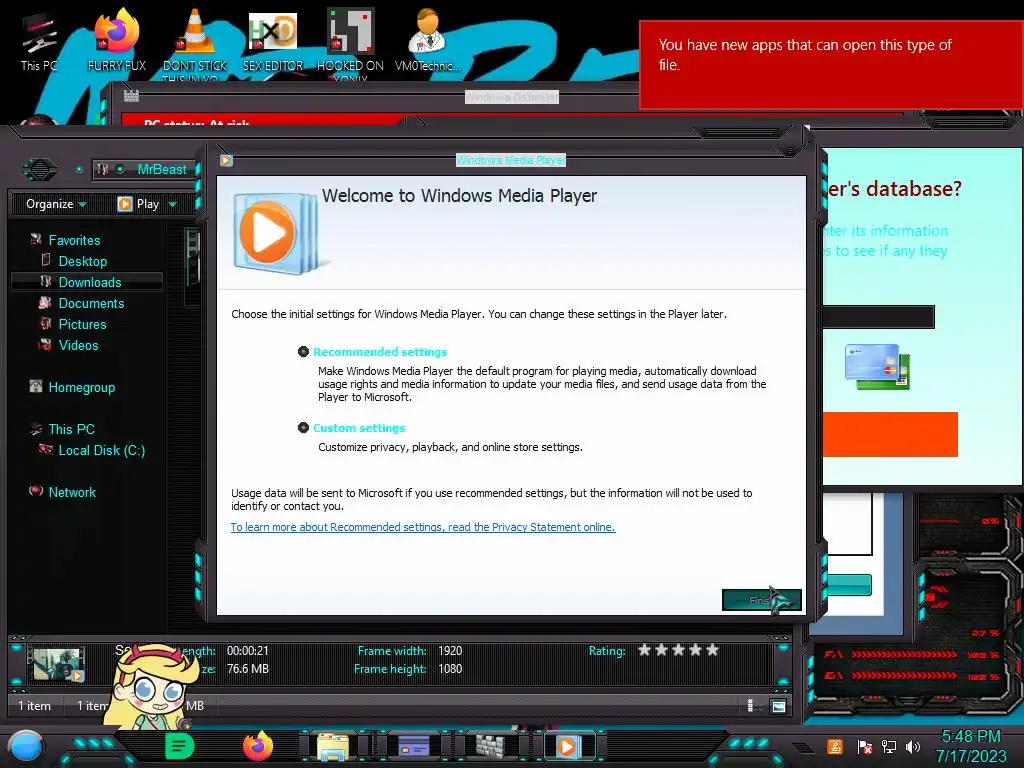This screenshot has height=768, width=1024.
Task: Open Network in the navigation pane
Action: (72, 492)
